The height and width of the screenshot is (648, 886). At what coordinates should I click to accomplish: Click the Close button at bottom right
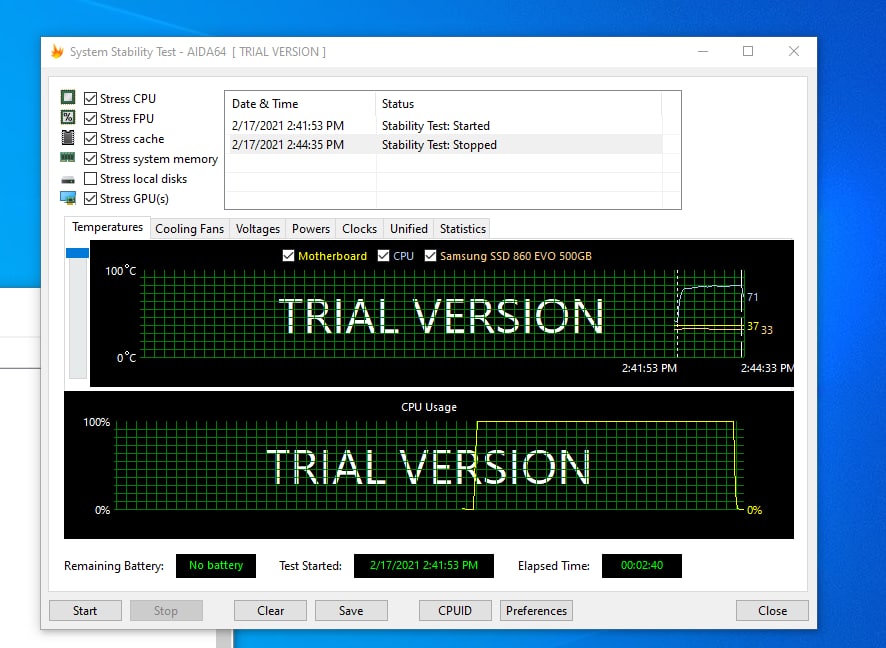pos(772,611)
